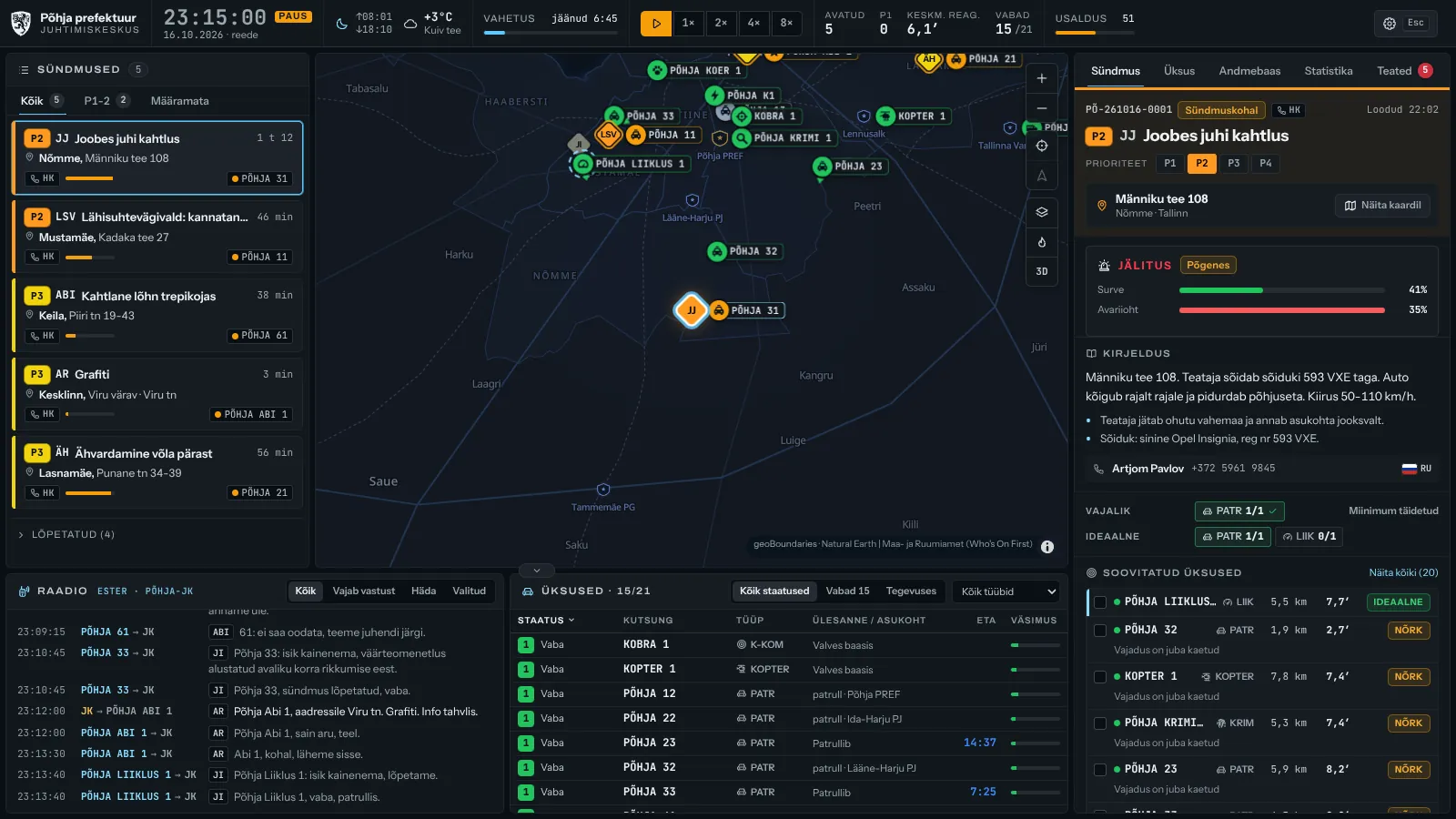
Task: Click Näita kaardil button
Action: click(x=1382, y=206)
